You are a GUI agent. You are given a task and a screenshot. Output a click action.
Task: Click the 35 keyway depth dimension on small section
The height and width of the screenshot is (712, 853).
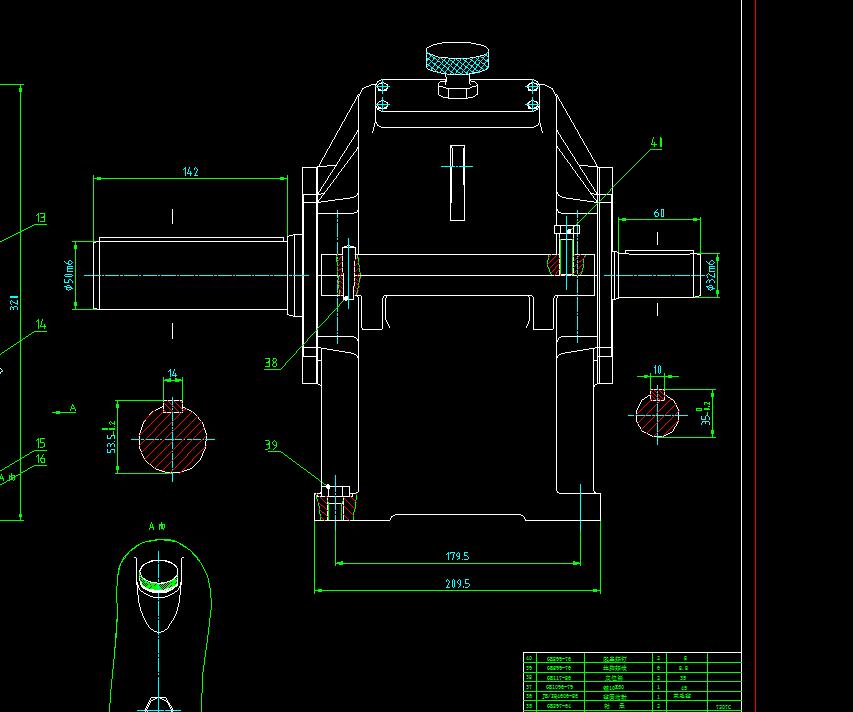pos(706,414)
